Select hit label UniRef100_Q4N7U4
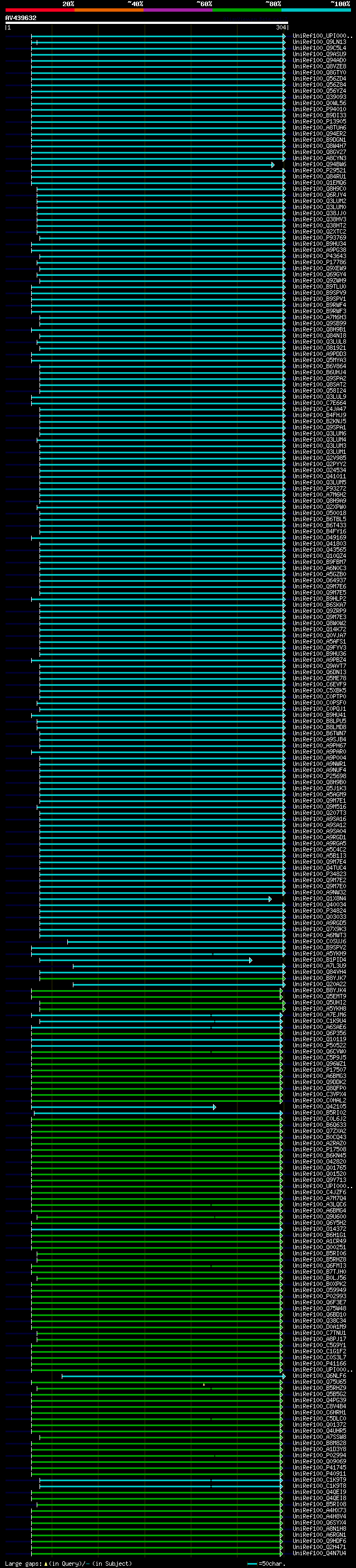356x1568 pixels. pyautogui.click(x=319, y=1554)
